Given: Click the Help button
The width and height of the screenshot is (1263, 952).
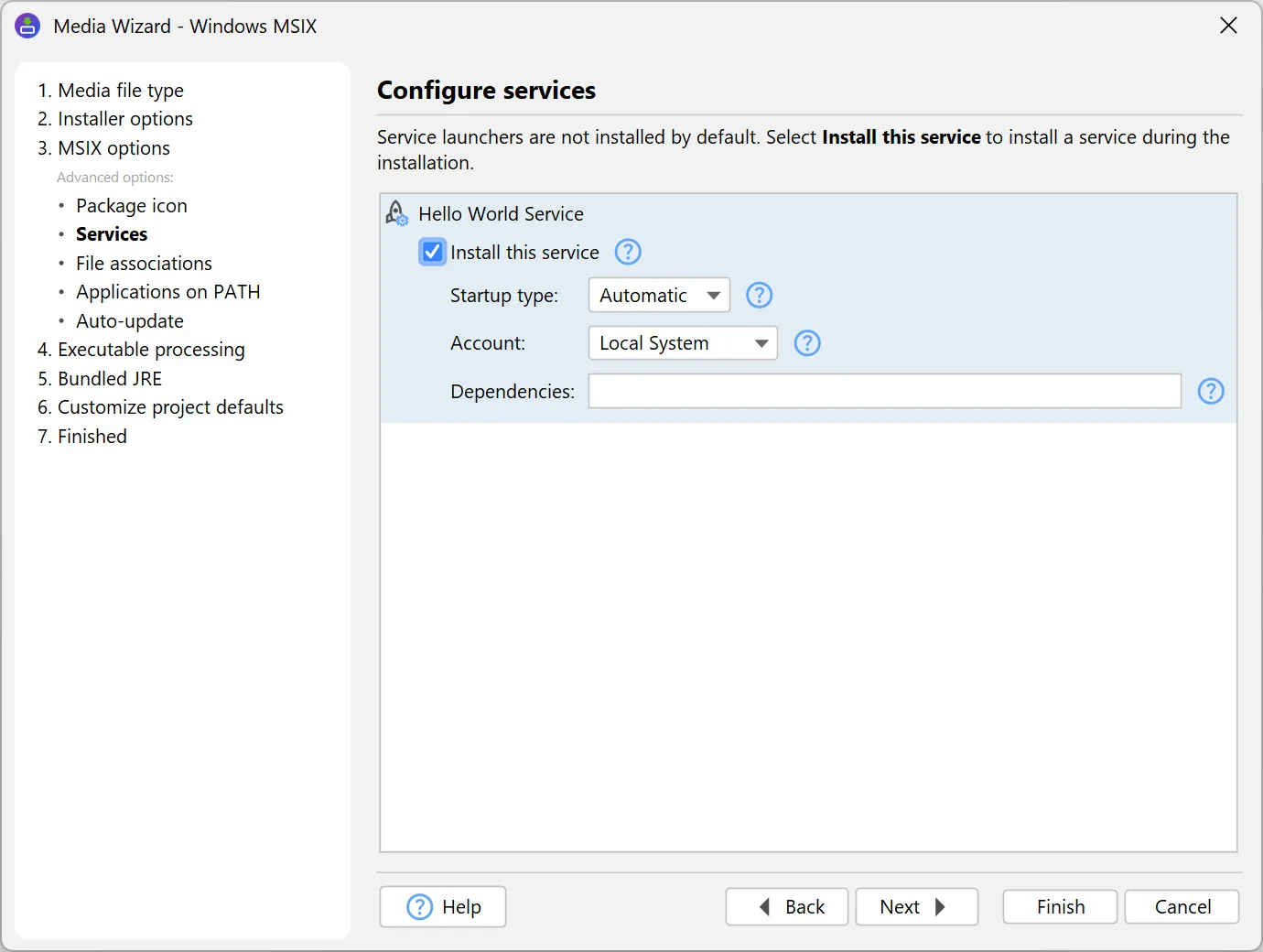Looking at the screenshot, I should [x=443, y=907].
